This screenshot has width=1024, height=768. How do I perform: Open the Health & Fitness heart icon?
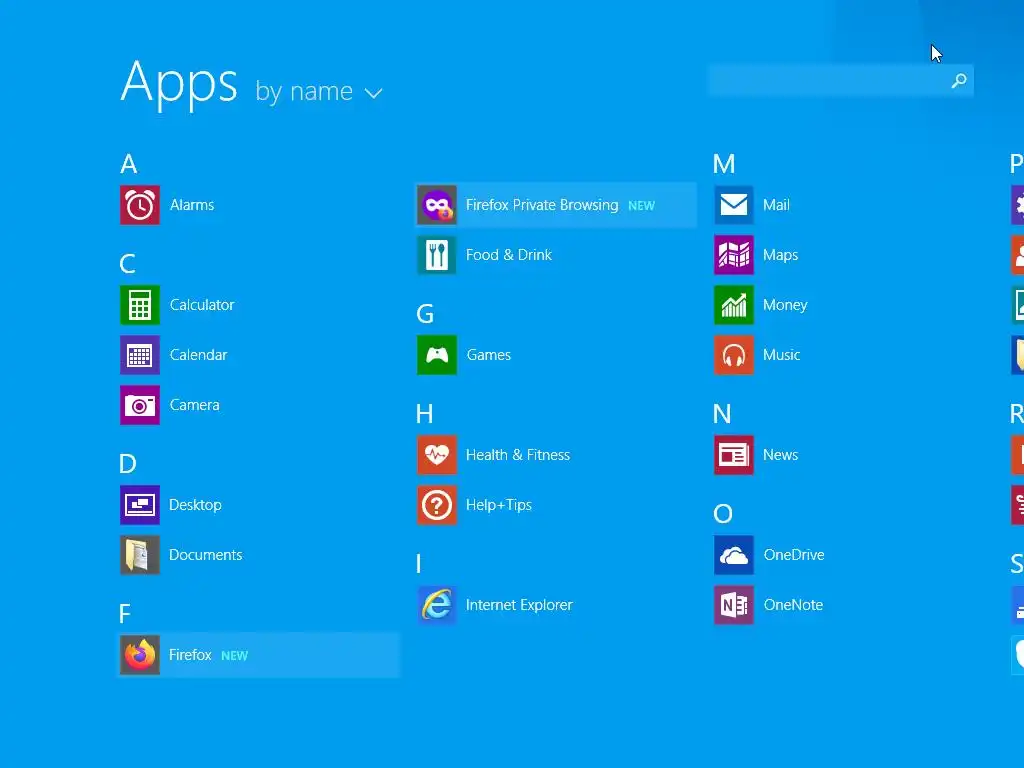click(x=437, y=455)
